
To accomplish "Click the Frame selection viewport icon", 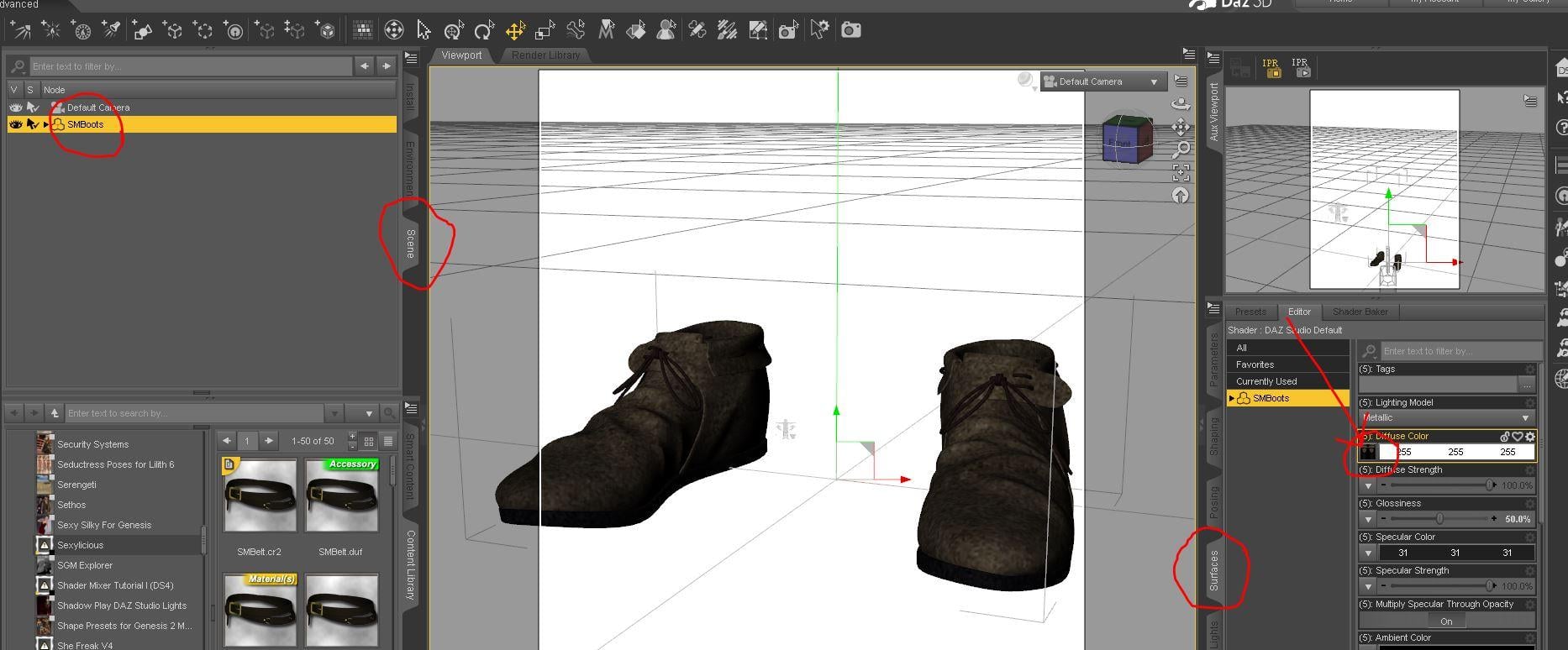I will 1181,172.
